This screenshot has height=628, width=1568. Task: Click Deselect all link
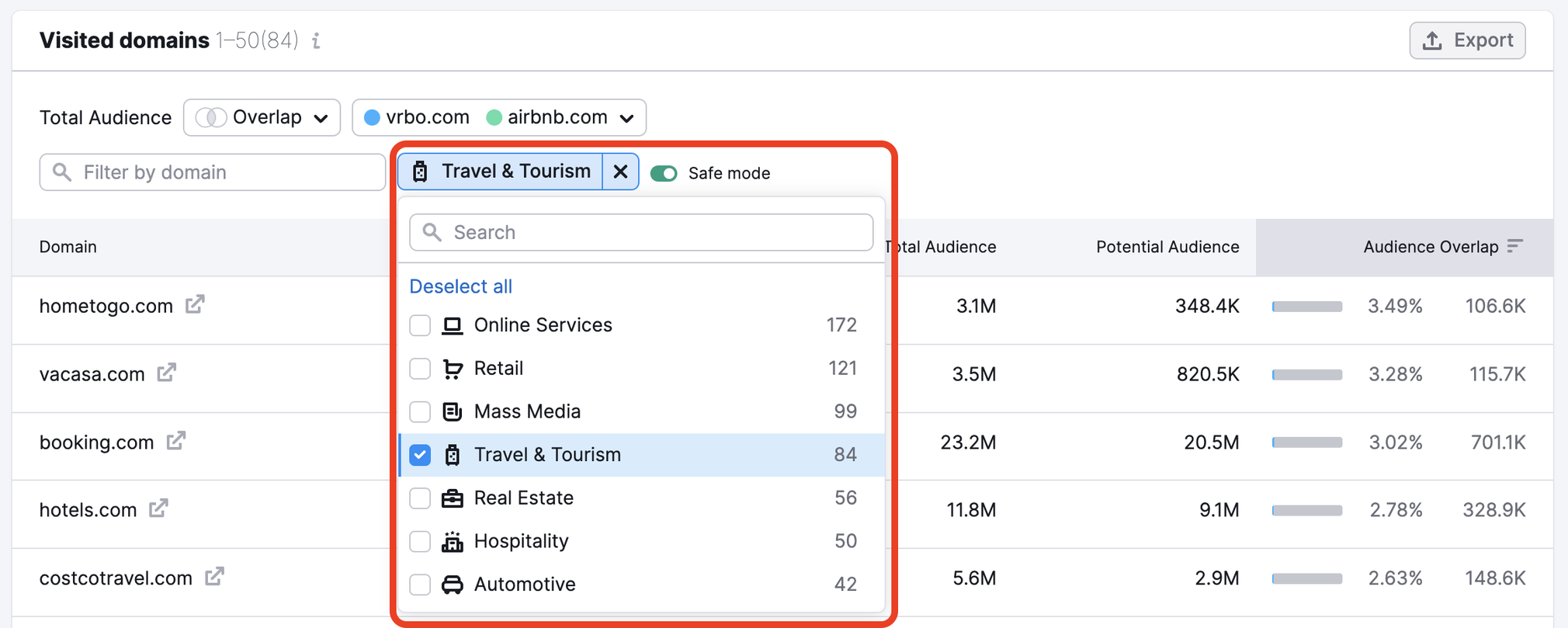click(460, 286)
